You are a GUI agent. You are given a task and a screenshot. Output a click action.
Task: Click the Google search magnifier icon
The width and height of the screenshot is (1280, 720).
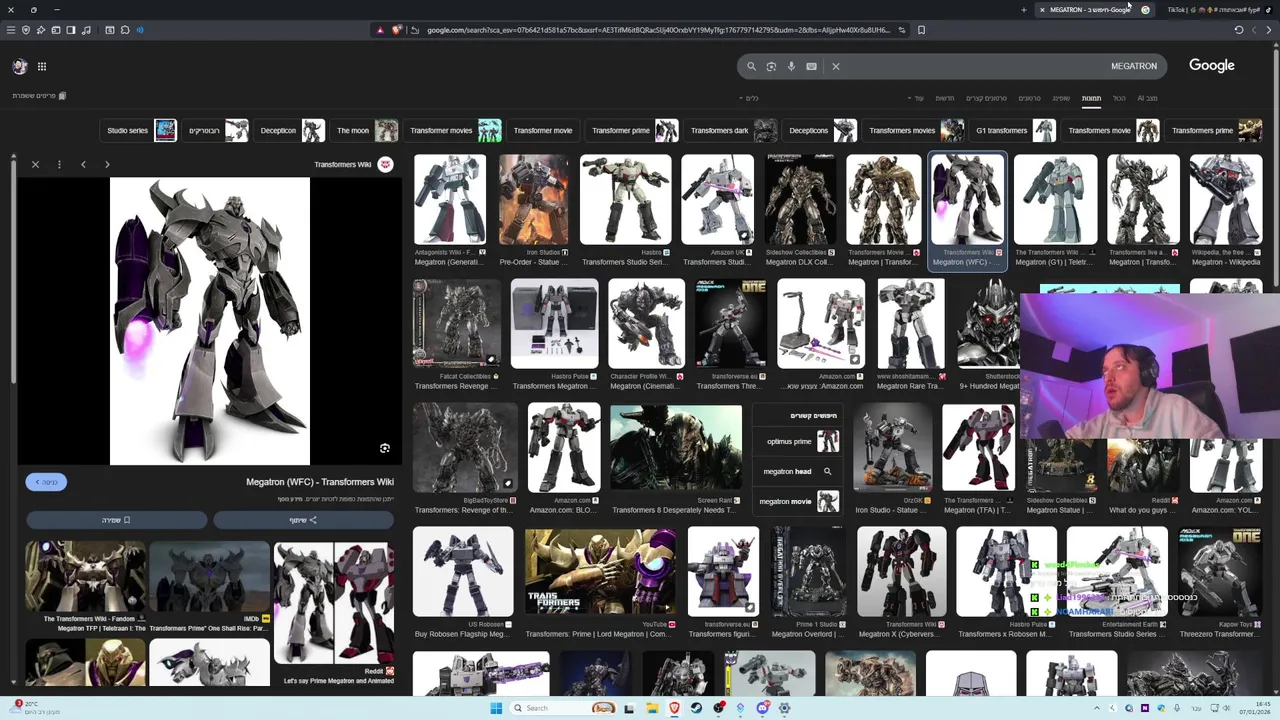coord(751,67)
